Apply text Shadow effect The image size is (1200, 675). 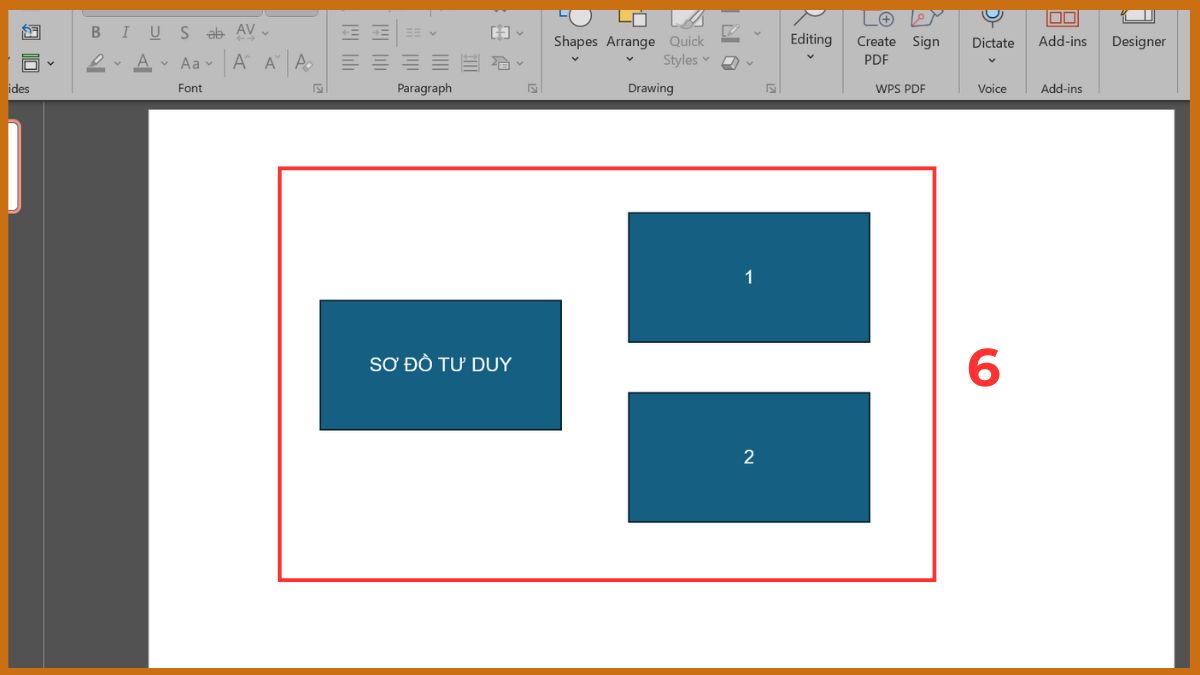point(184,33)
